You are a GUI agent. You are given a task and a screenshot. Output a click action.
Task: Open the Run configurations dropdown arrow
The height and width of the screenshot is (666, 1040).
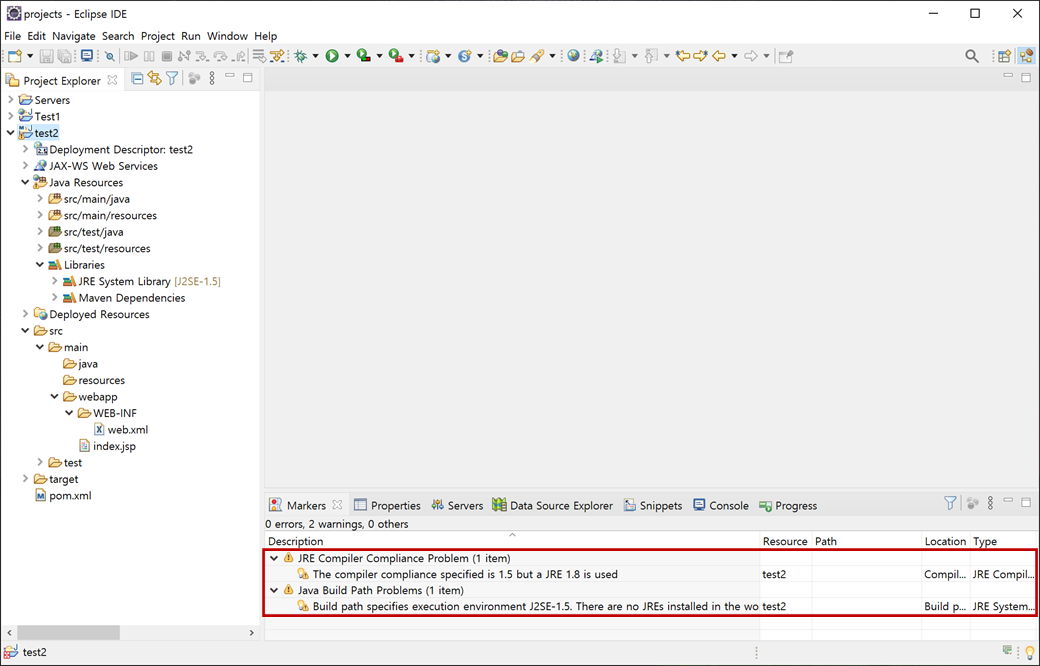coord(347,56)
